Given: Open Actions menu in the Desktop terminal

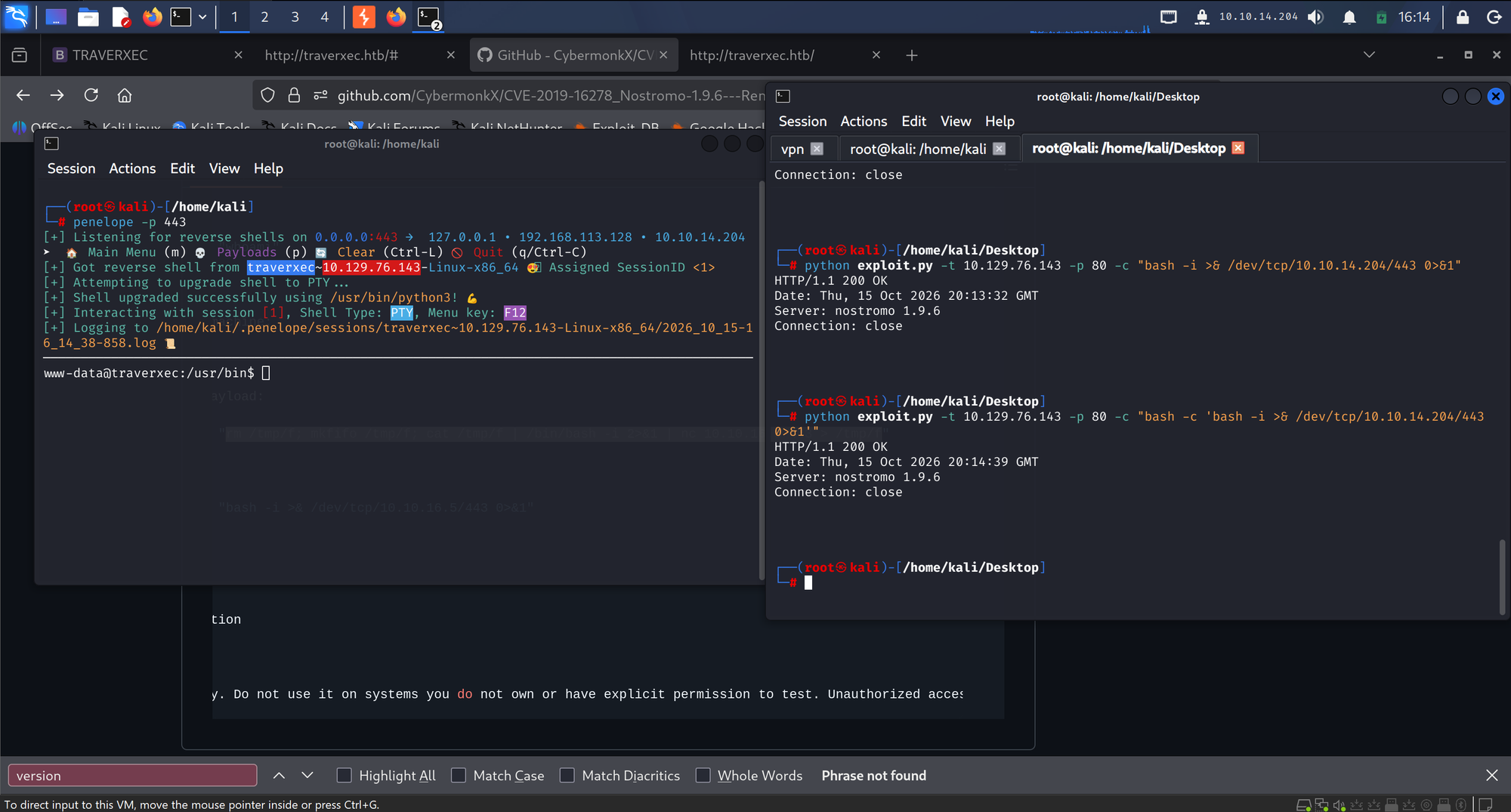Looking at the screenshot, I should pos(864,121).
